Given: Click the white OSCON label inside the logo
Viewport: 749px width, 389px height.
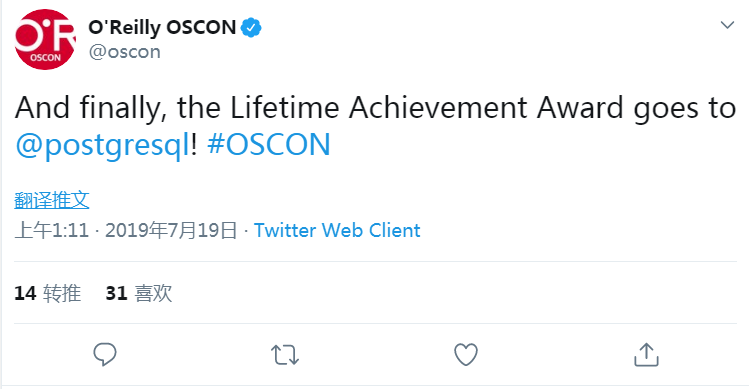Looking at the screenshot, I should pos(46,58).
